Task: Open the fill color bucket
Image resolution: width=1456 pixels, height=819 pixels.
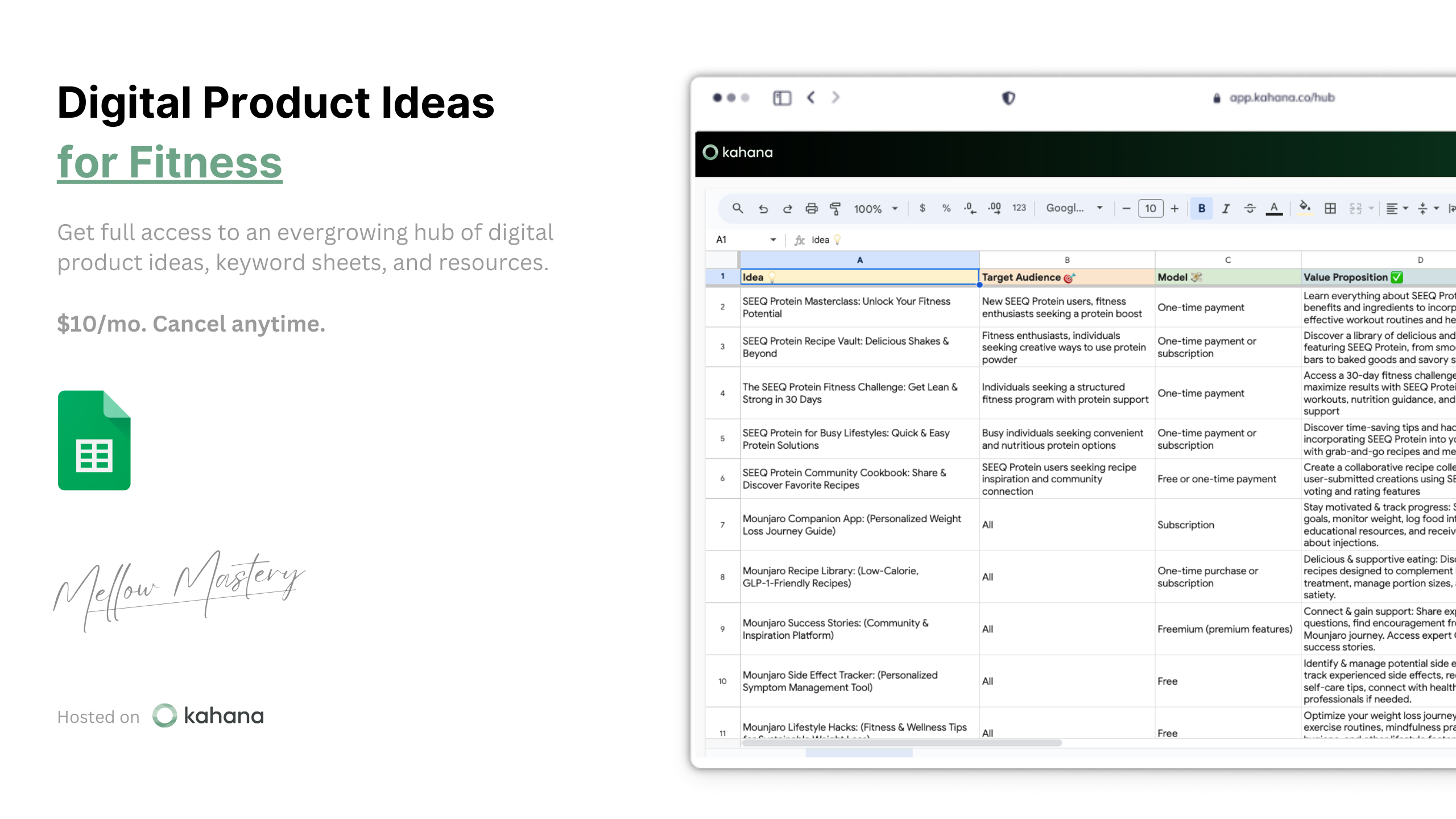Action: [1305, 208]
